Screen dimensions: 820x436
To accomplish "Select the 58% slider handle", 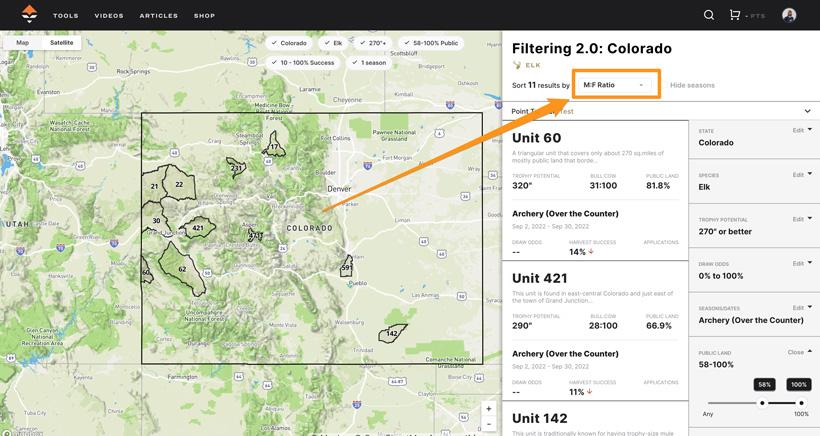I will click(x=762, y=403).
